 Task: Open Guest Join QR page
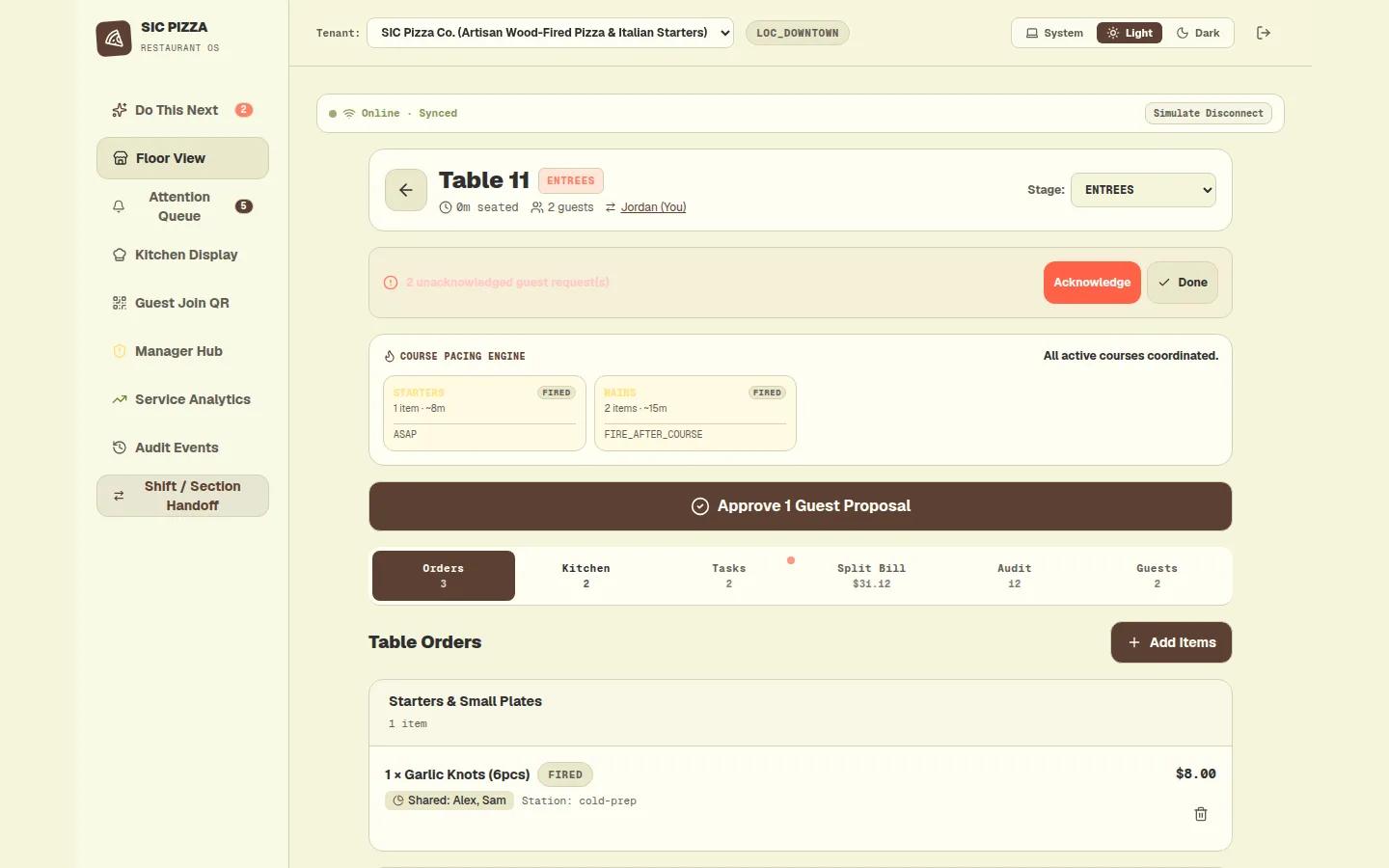point(182,303)
